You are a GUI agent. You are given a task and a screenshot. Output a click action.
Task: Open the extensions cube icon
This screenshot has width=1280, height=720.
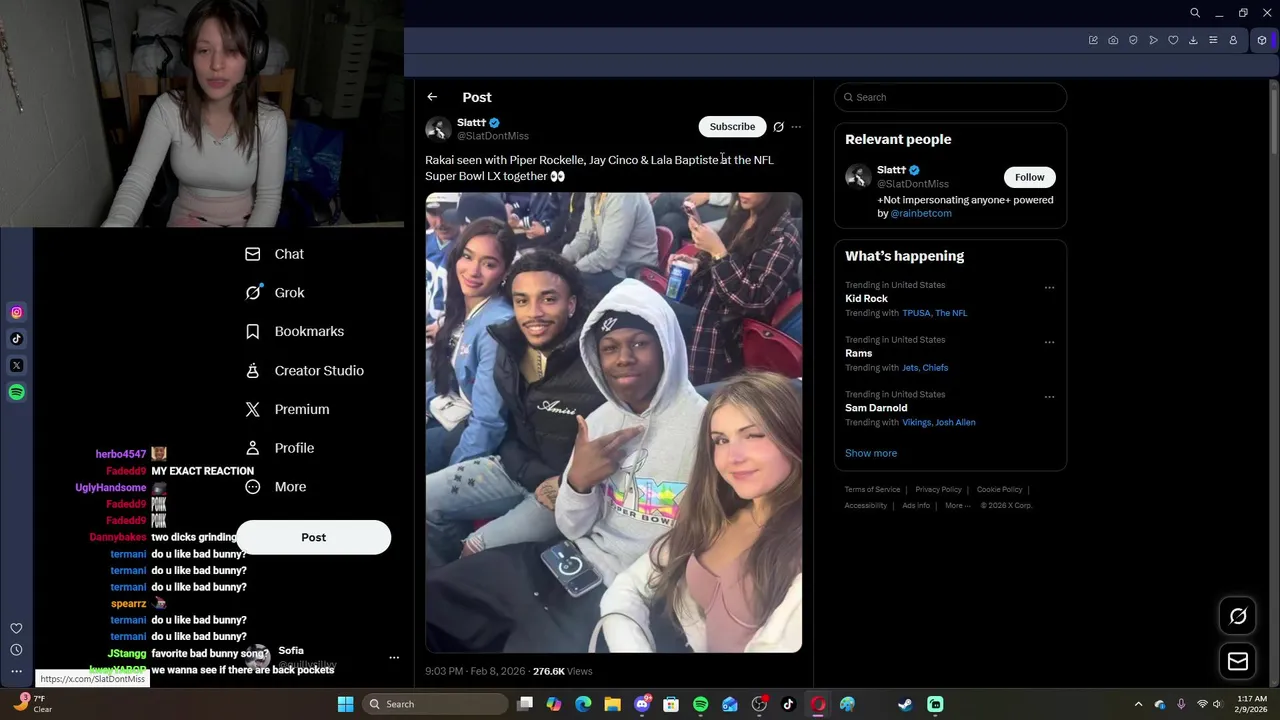point(1262,40)
